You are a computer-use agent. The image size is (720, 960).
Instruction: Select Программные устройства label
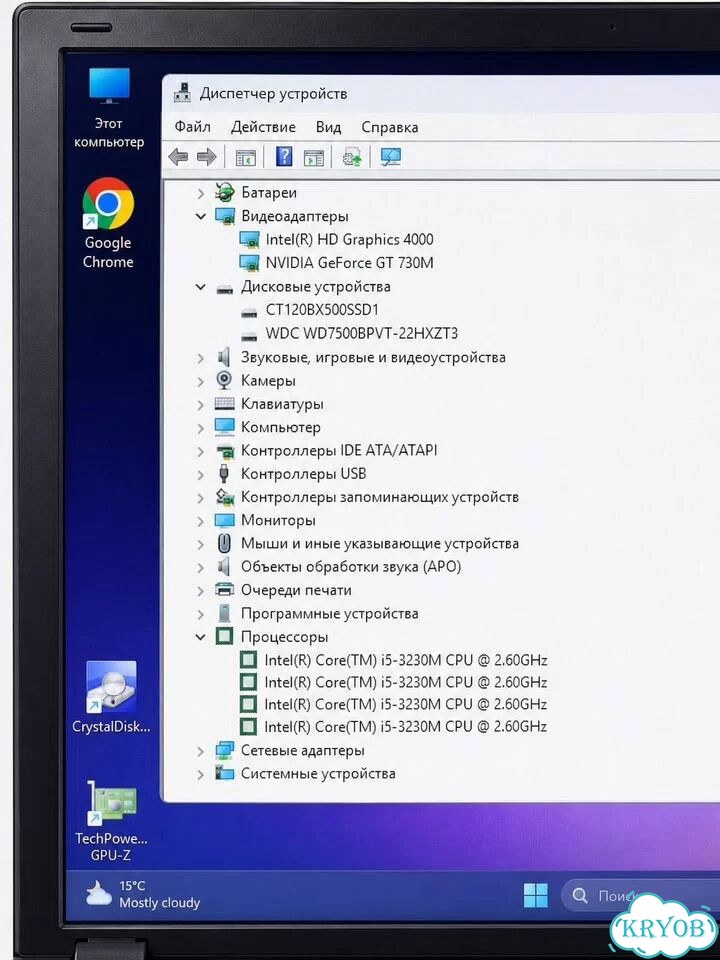click(x=329, y=613)
